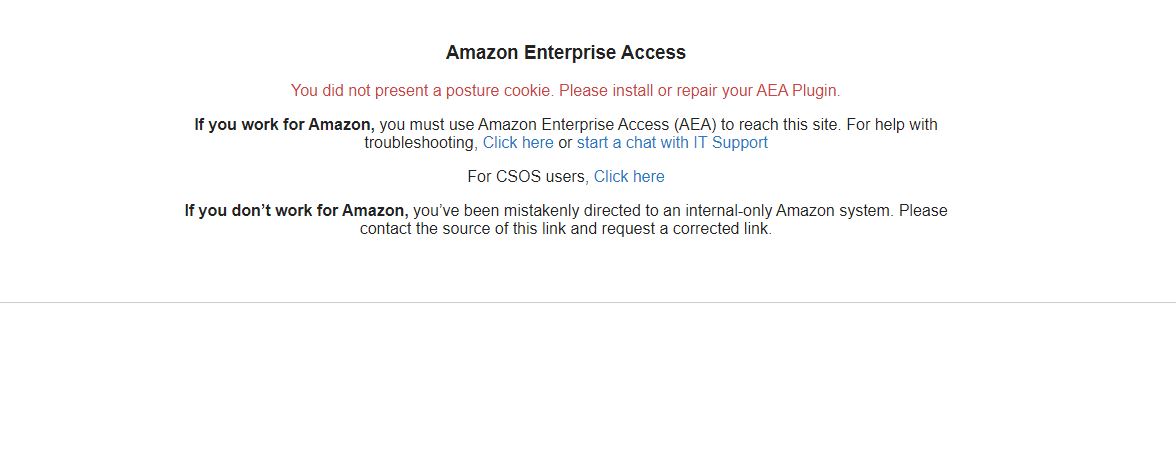Screen dimensions: 1176x467
Task: Click the horizontal divider line
Action: pyautogui.click(x=588, y=303)
